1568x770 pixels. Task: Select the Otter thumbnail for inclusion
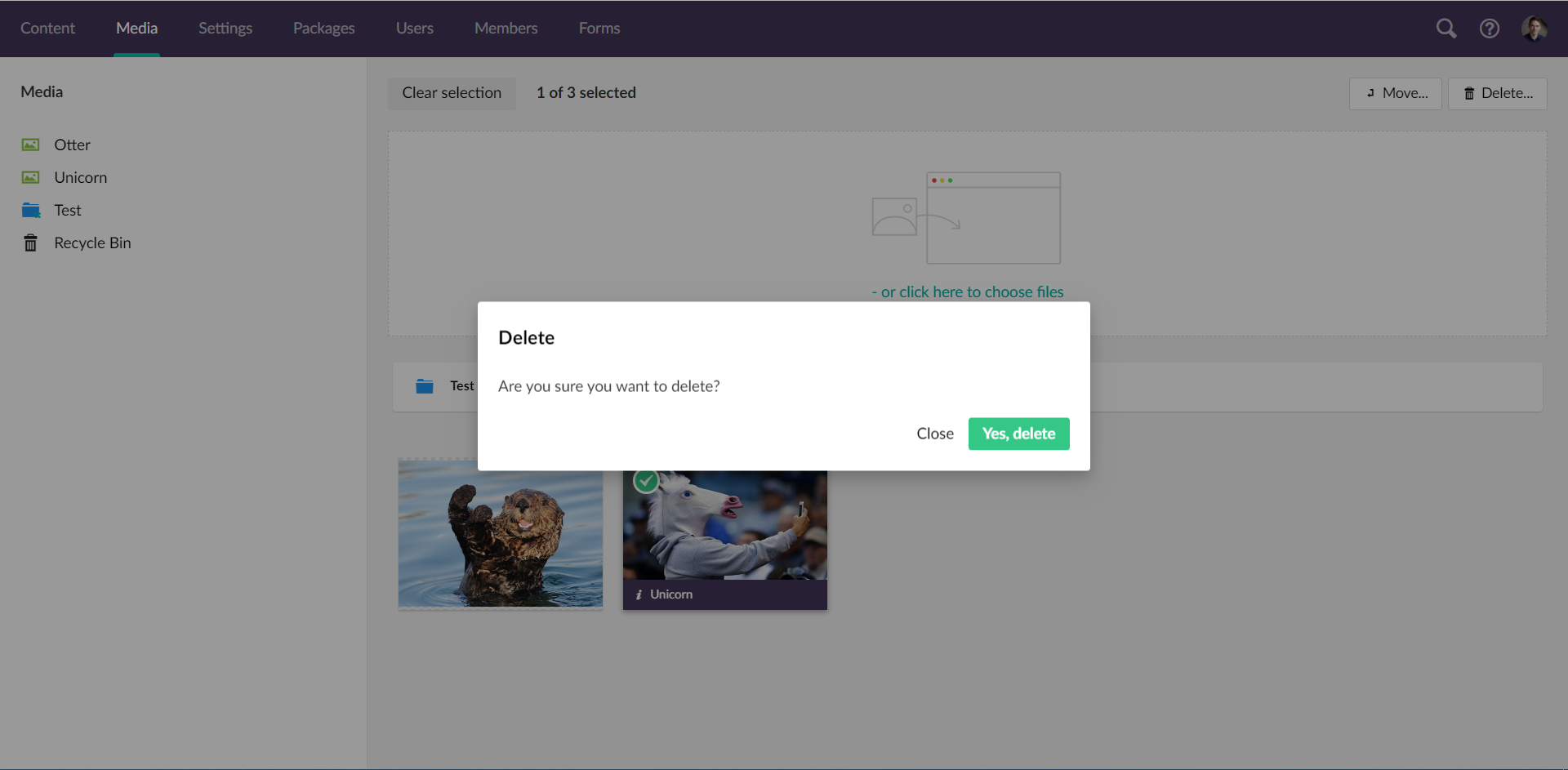click(500, 535)
